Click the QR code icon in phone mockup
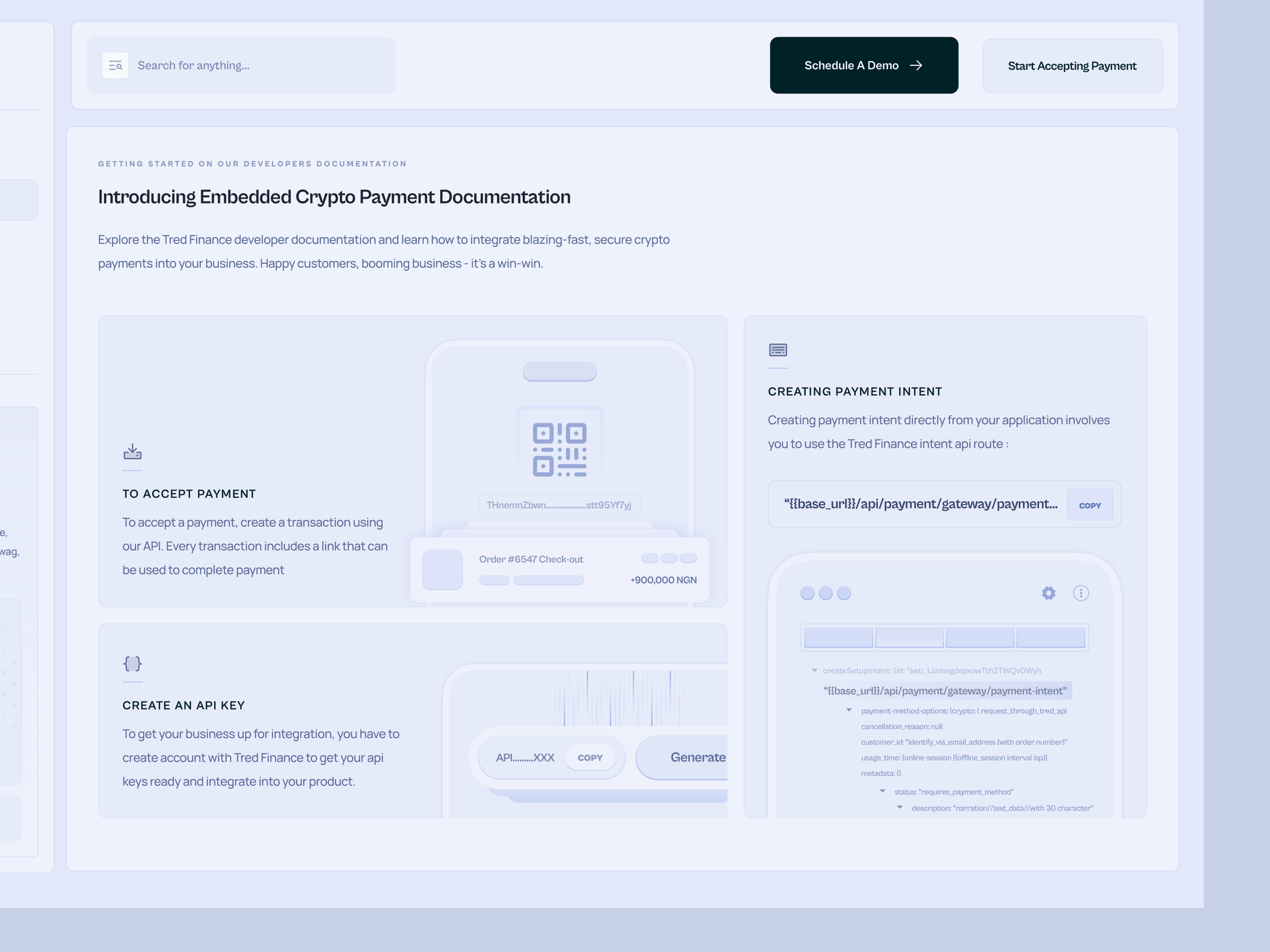The width and height of the screenshot is (1270, 952). 560,449
